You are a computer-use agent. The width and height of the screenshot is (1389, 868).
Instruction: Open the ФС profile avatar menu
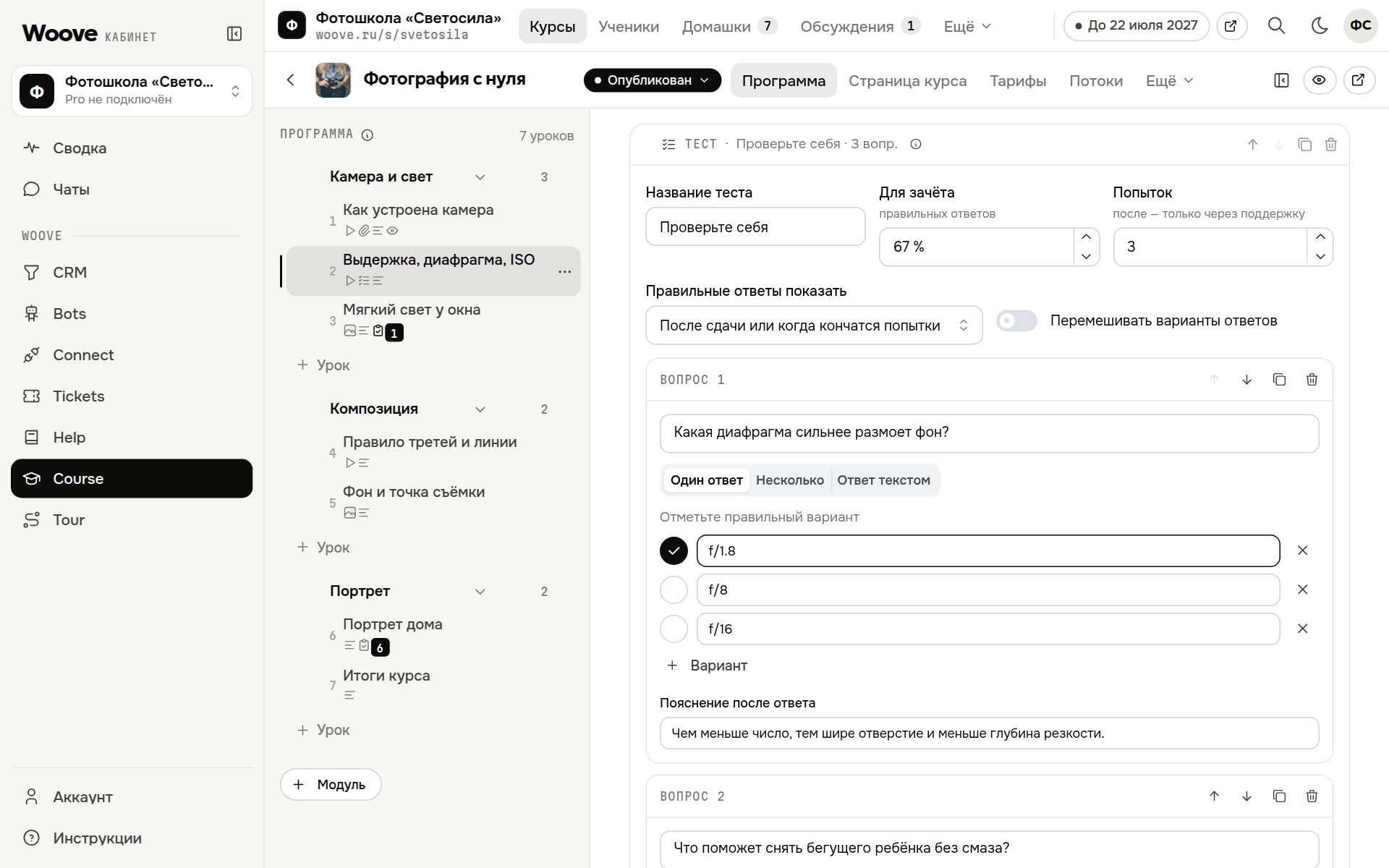click(1360, 26)
